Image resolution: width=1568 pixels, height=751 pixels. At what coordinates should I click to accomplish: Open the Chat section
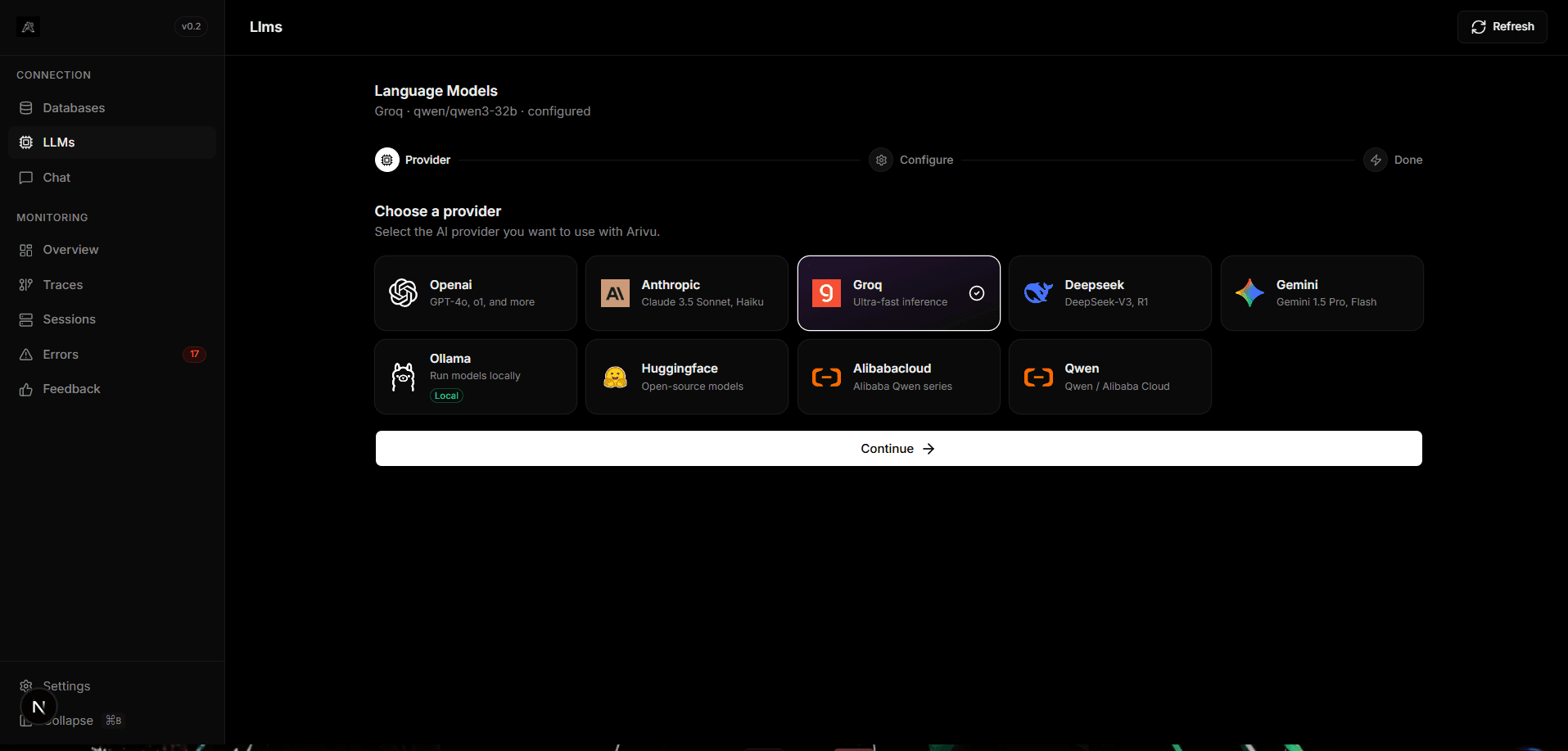tap(112, 178)
